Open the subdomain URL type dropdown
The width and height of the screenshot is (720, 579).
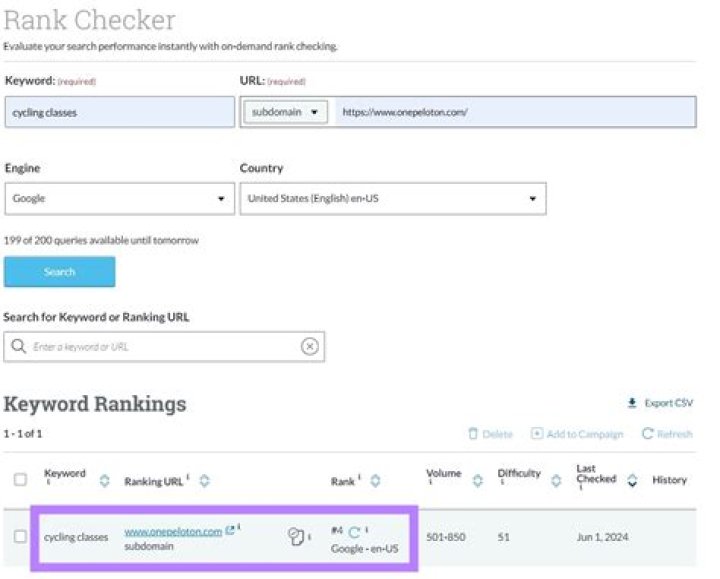(286, 112)
